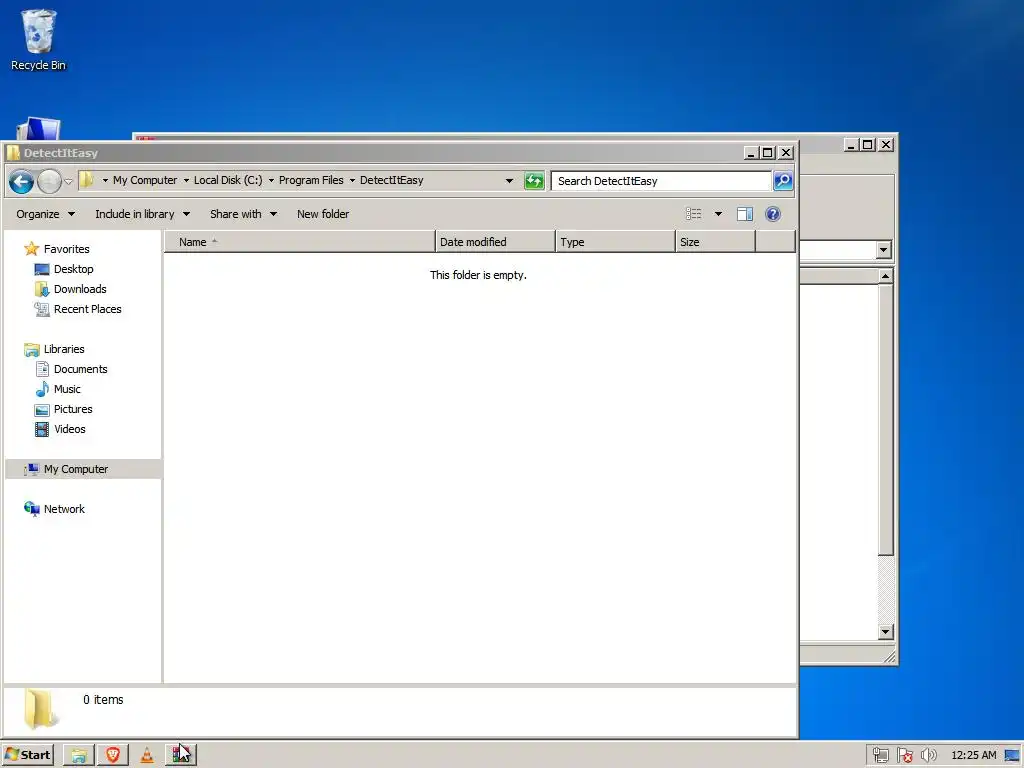The height and width of the screenshot is (768, 1024).
Task: Open the Organize menu
Action: 45,214
